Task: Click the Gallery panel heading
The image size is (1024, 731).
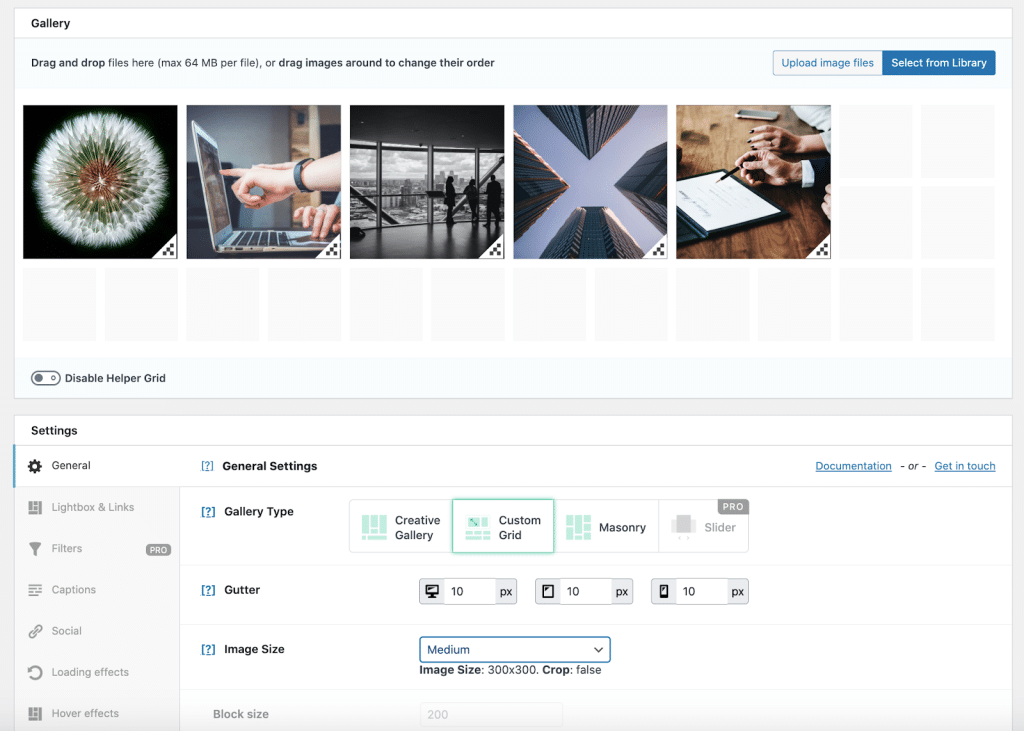Action: [x=50, y=24]
